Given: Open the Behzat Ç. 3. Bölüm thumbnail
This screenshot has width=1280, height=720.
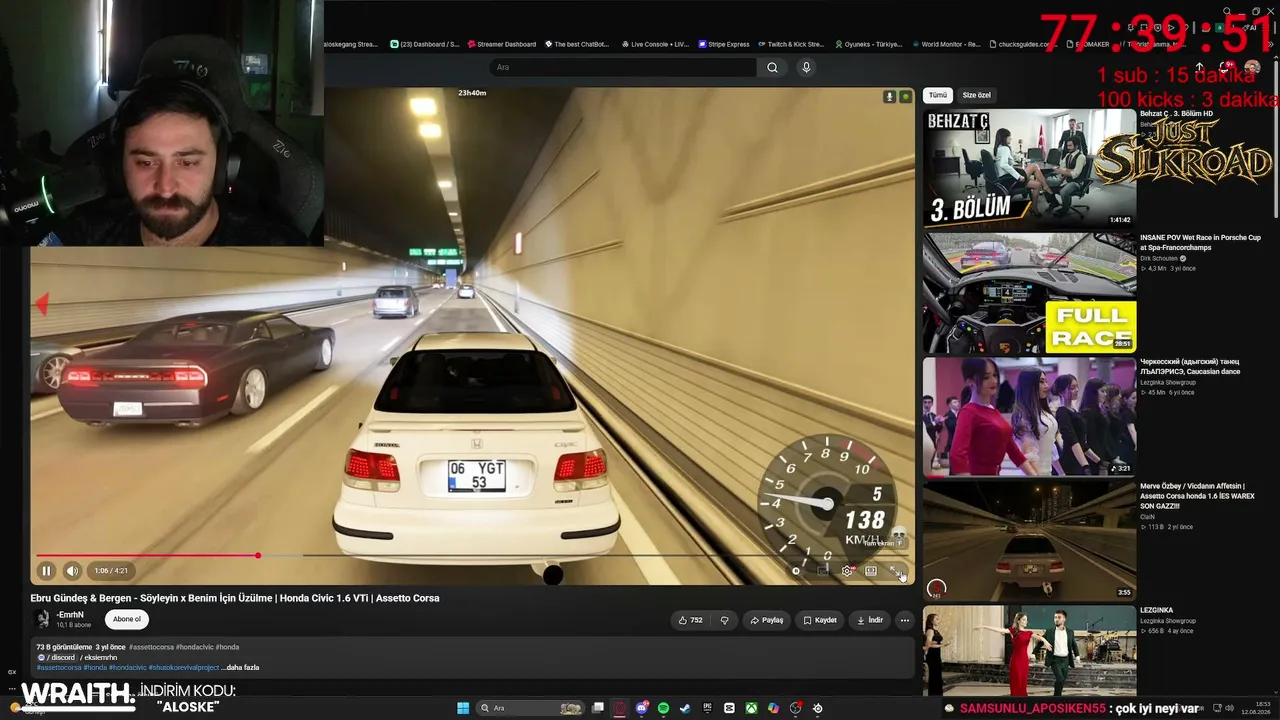Looking at the screenshot, I should (1029, 169).
